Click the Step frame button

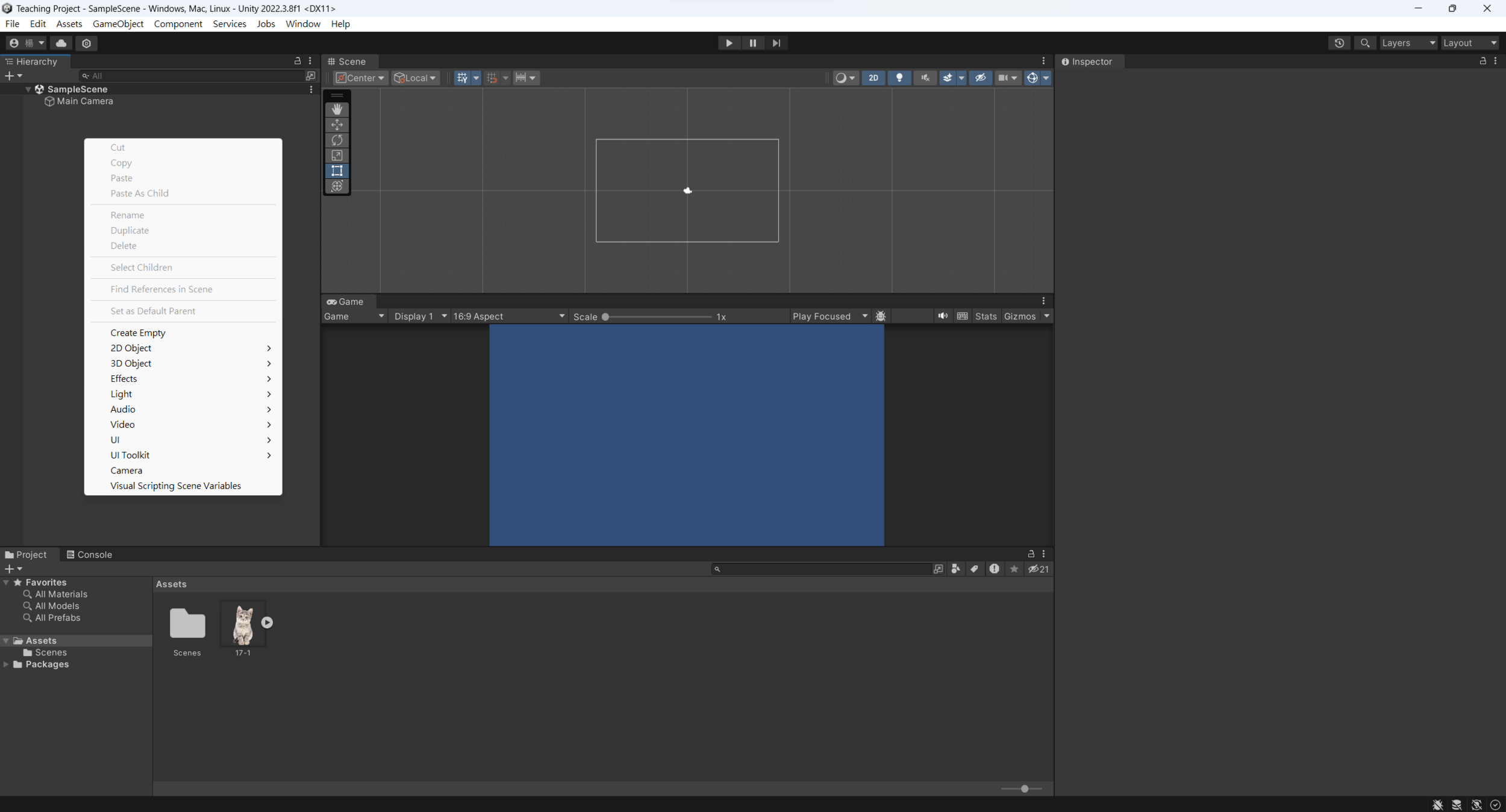(776, 43)
